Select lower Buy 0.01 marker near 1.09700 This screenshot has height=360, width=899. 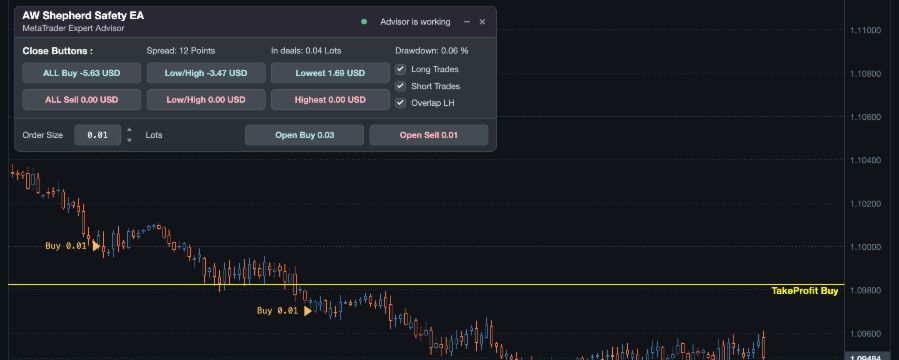tap(307, 311)
